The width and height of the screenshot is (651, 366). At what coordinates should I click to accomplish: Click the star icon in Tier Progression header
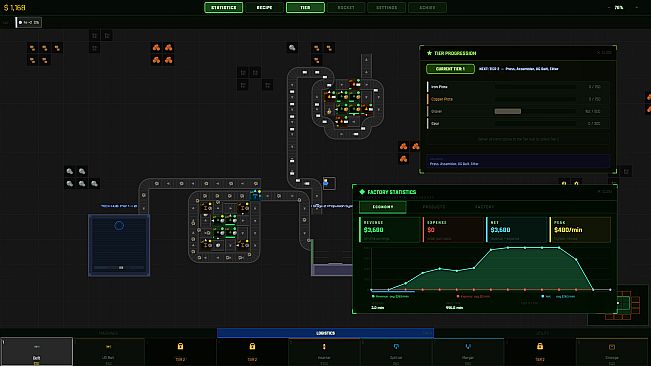click(429, 53)
